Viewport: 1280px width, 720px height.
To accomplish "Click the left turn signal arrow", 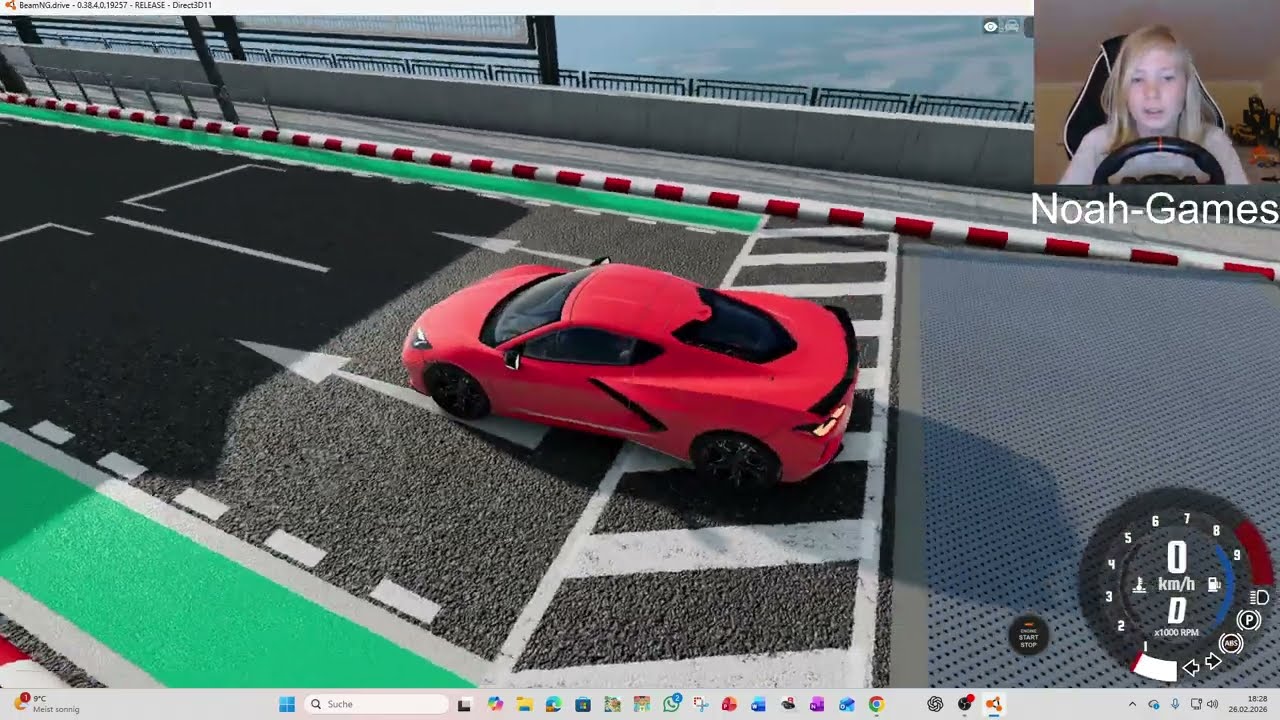I will (x=1191, y=668).
